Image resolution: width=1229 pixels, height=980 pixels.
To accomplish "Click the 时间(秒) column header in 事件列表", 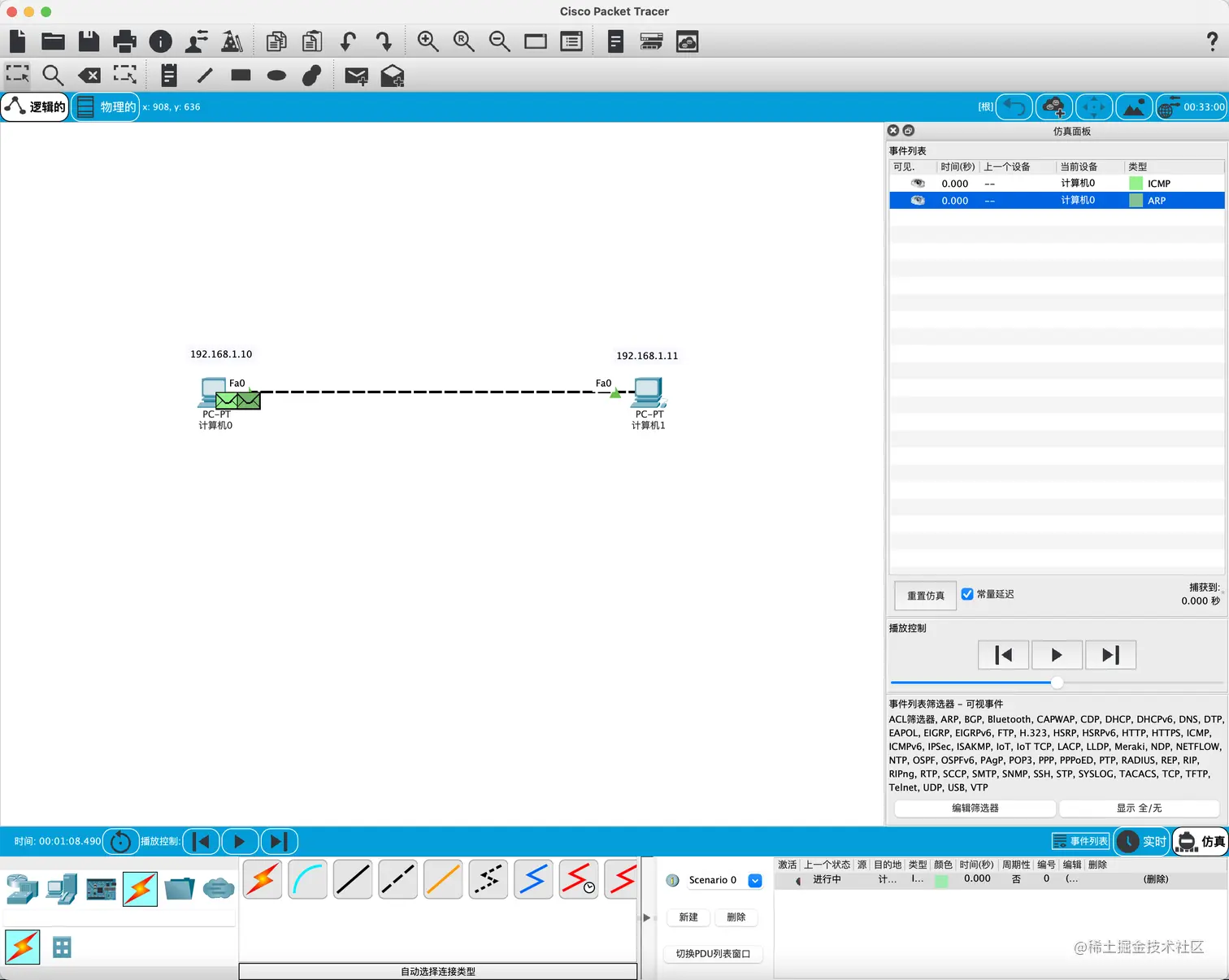I will pos(958,167).
